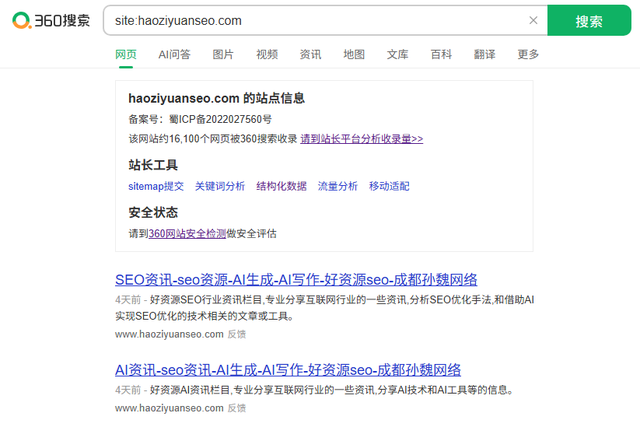Open the 视频 tab
This screenshot has width=640, height=427.
267,54
